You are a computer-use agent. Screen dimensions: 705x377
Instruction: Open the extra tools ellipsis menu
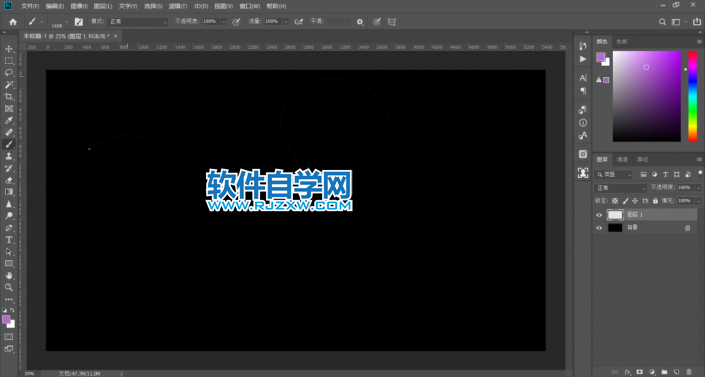click(x=9, y=299)
